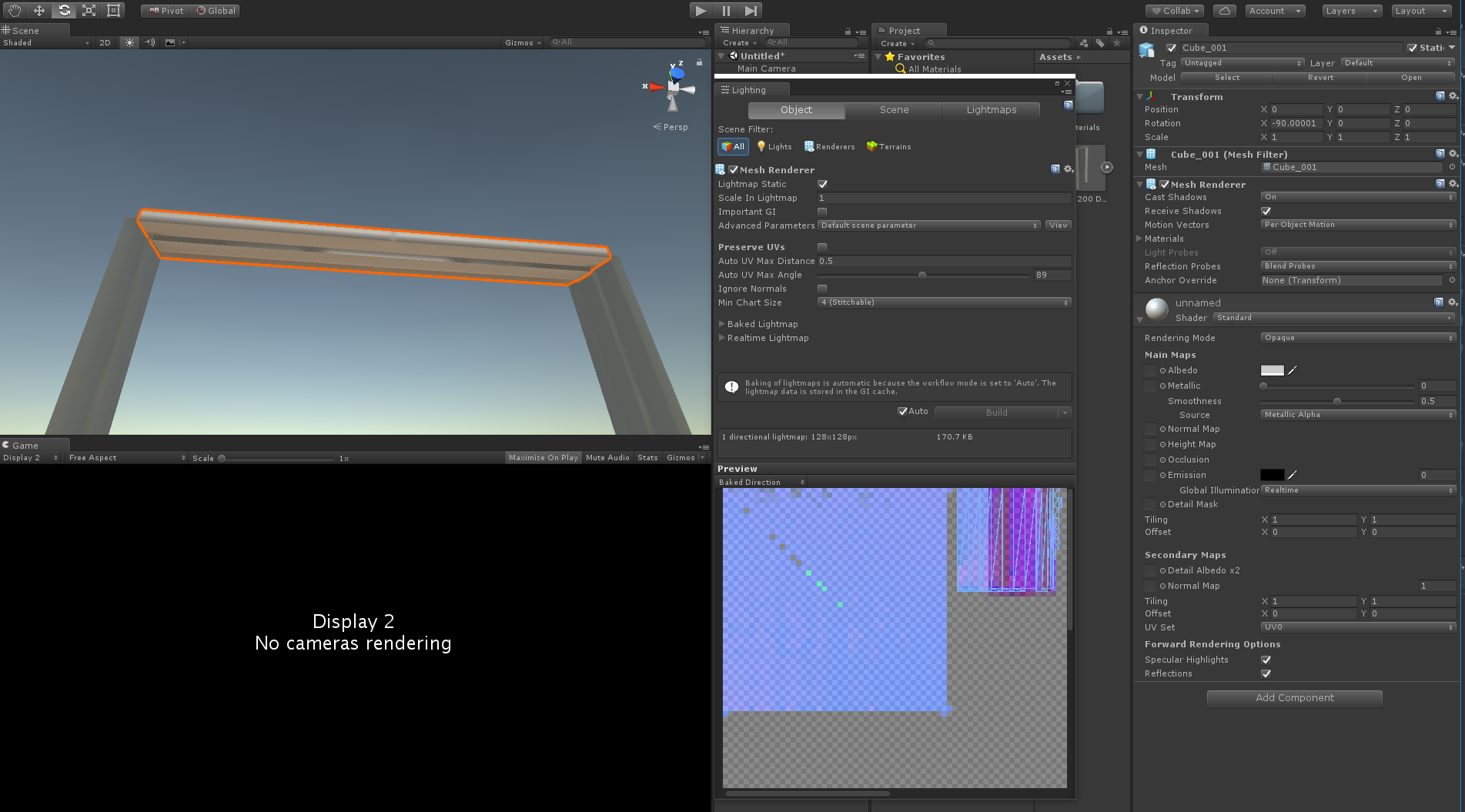
Task: Select the Move tool in toolbar
Action: (39, 11)
